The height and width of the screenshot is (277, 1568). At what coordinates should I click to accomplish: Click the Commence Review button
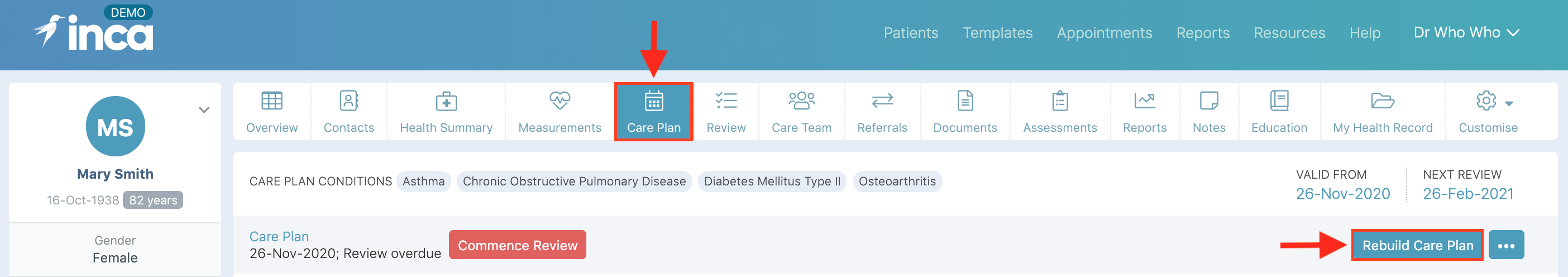click(518, 245)
